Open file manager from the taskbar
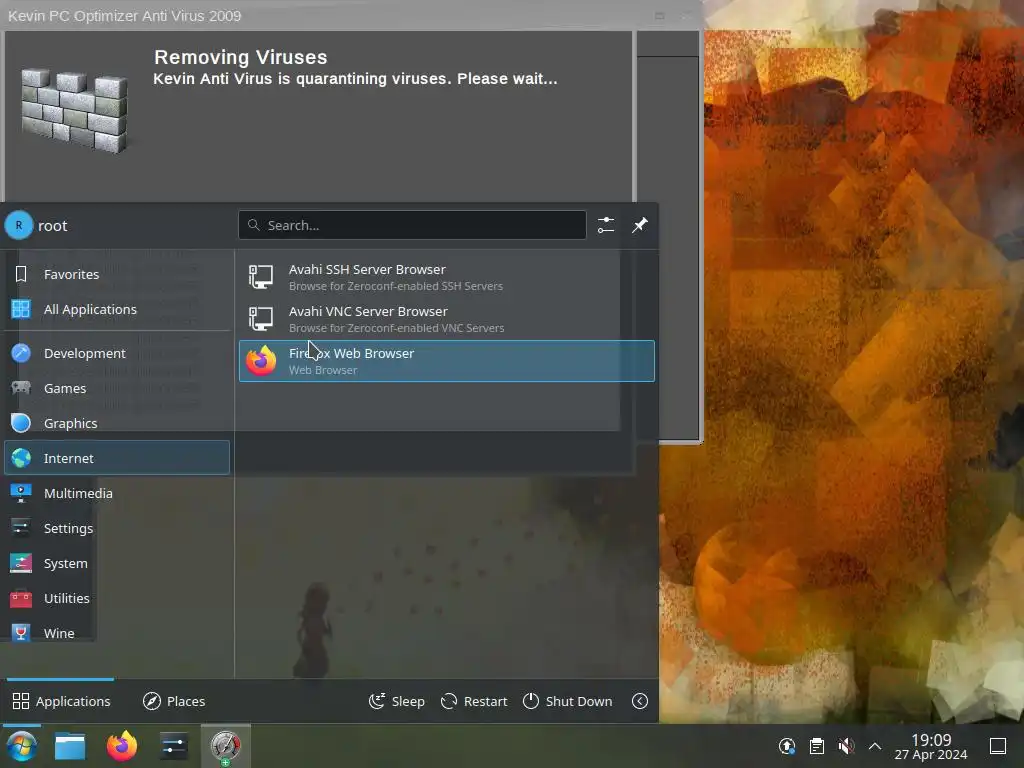The width and height of the screenshot is (1024, 768). [x=70, y=746]
